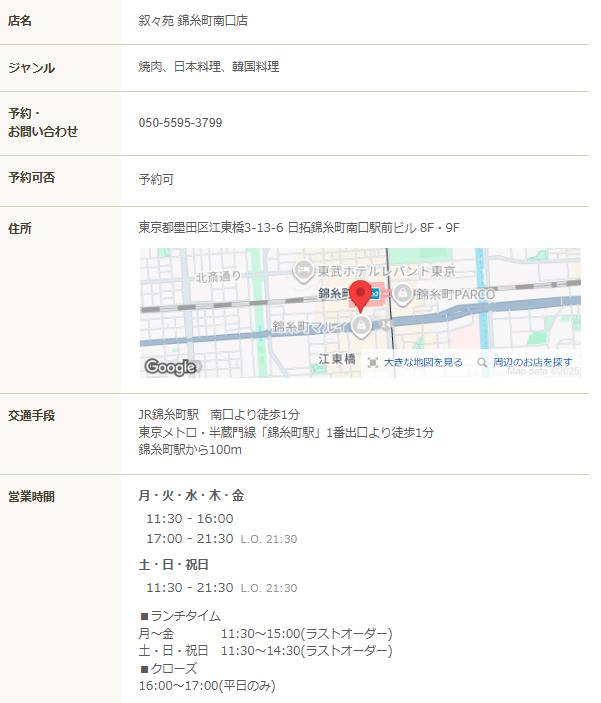Click the genre text 焼肉、日本料理、韓国料理
The height and width of the screenshot is (703, 601).
coord(208,67)
